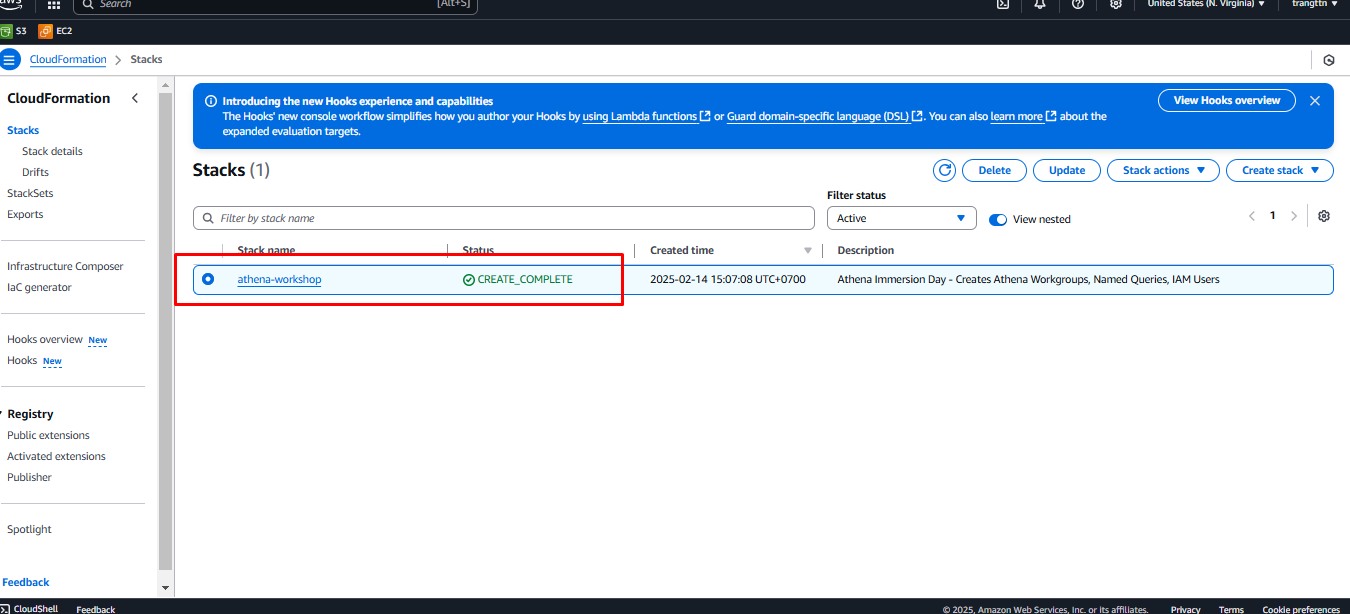Open the athena-workshop stack link

[279, 279]
